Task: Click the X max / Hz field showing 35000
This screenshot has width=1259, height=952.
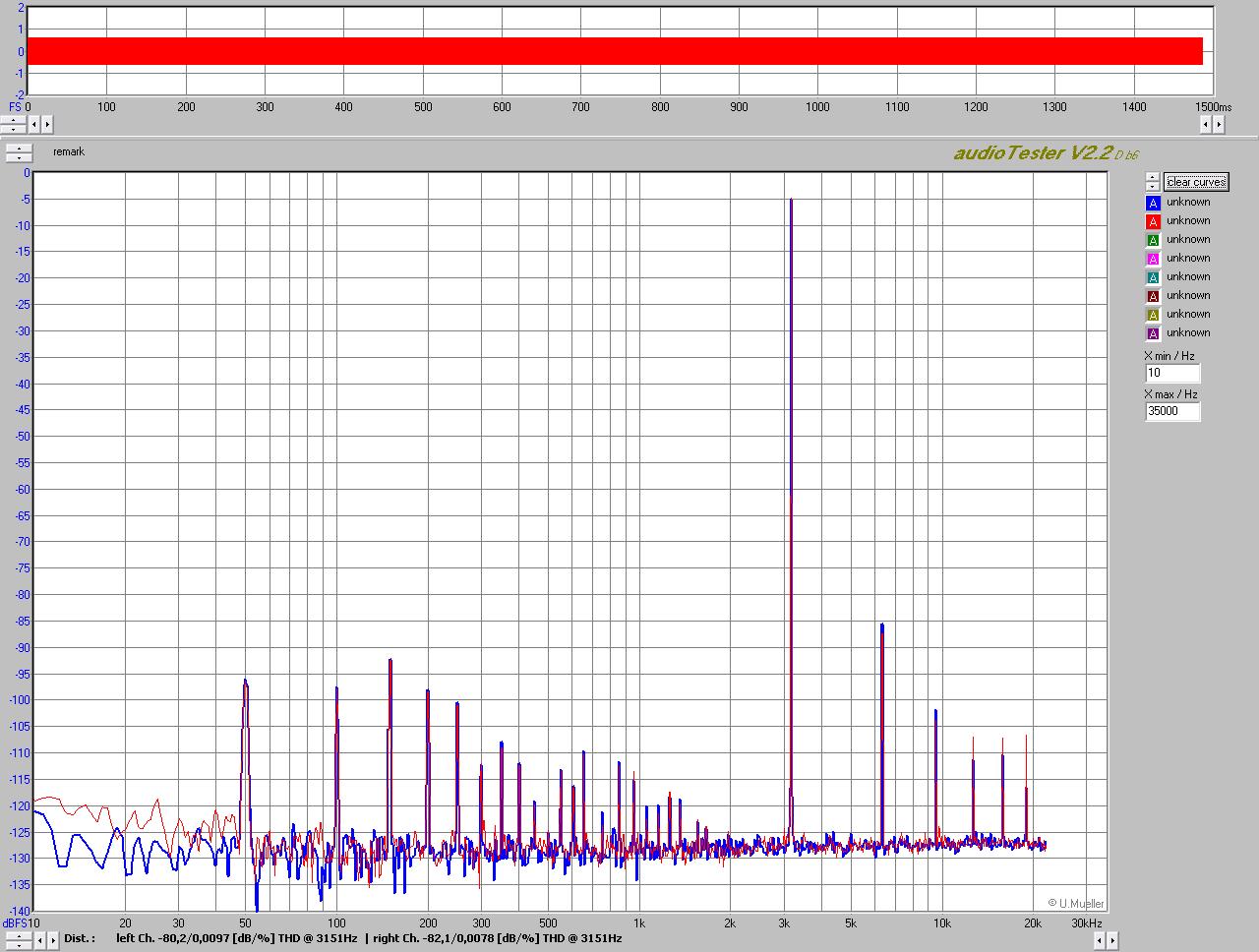Action: (1172, 411)
